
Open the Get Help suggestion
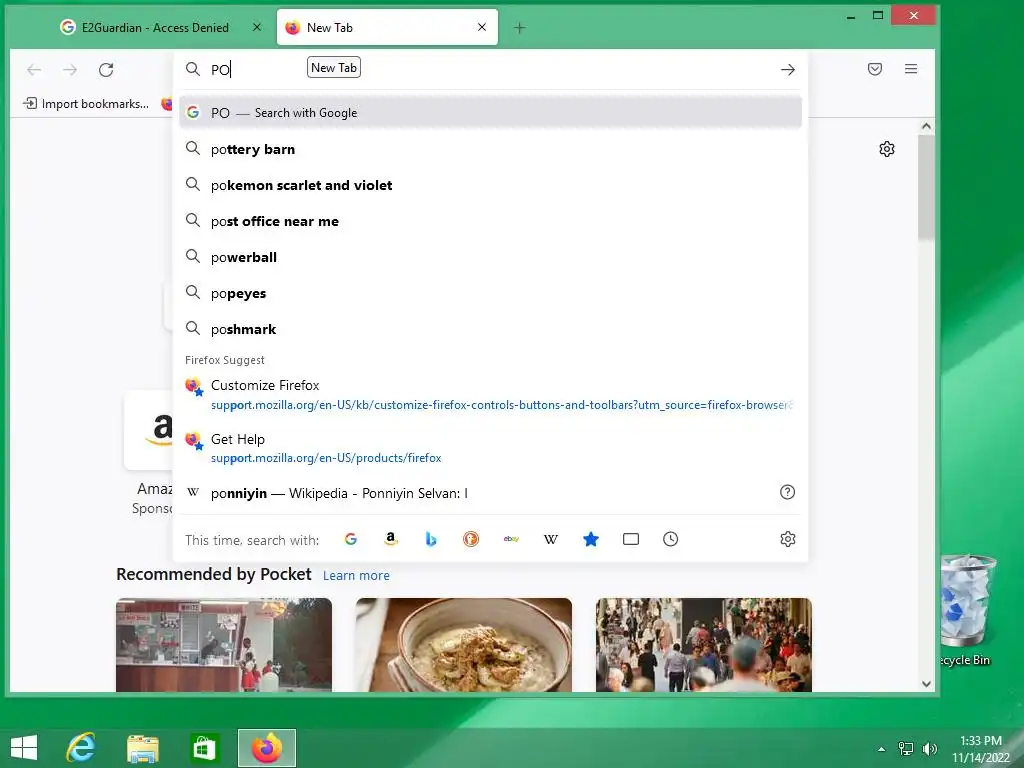[x=490, y=448]
